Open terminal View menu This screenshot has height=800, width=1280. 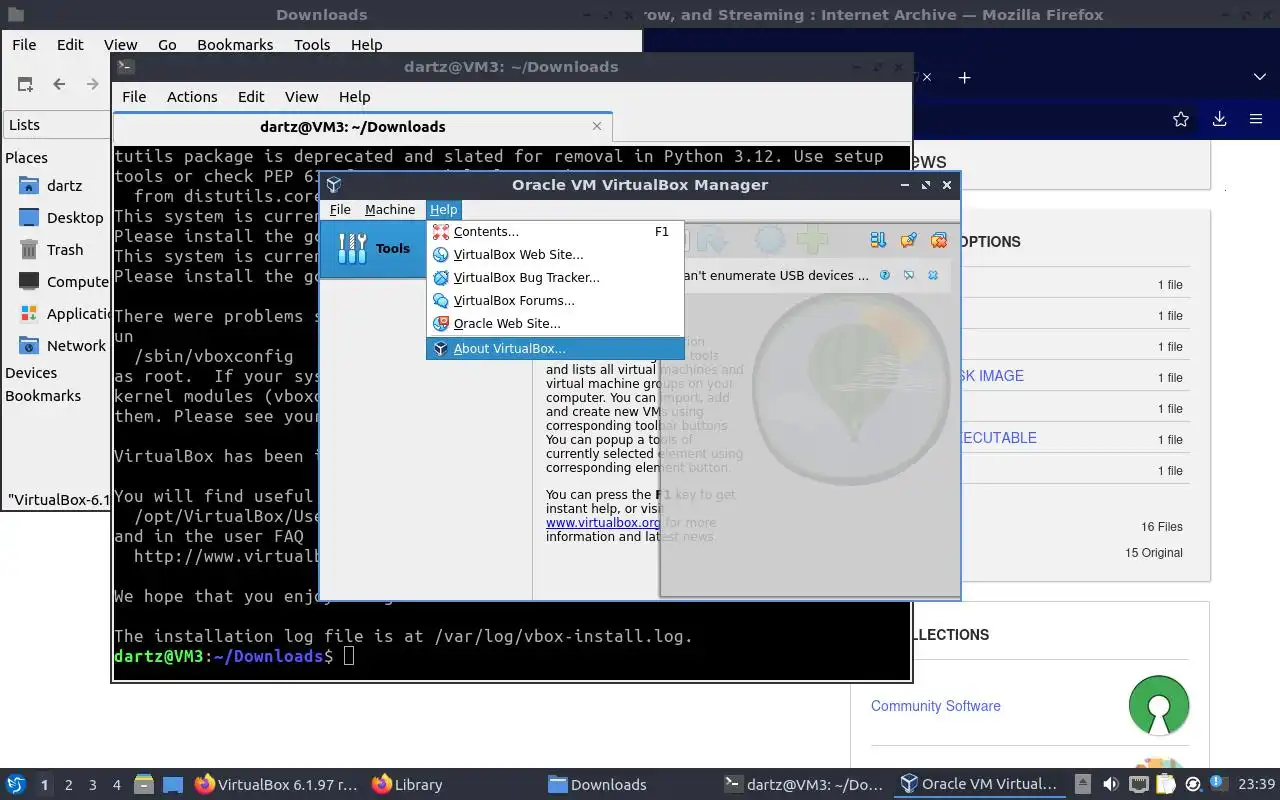point(301,96)
